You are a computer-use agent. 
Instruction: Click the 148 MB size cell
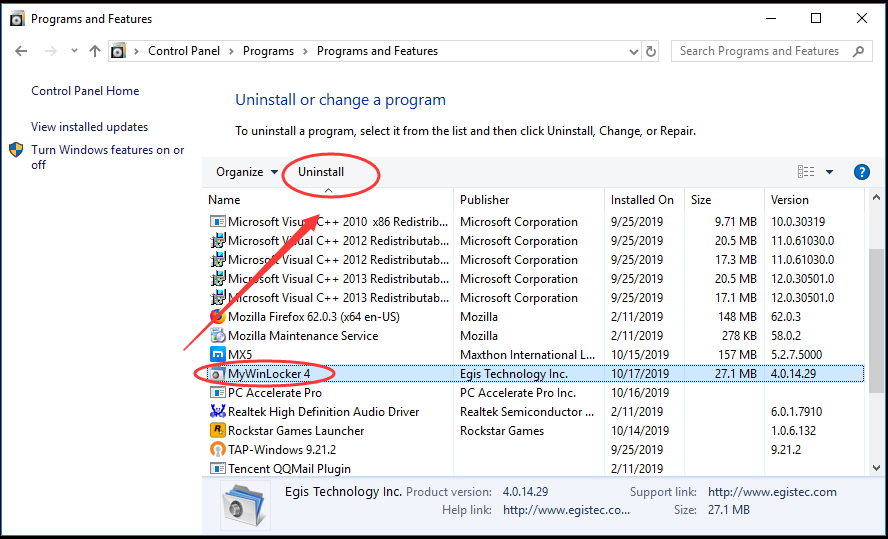[736, 316]
